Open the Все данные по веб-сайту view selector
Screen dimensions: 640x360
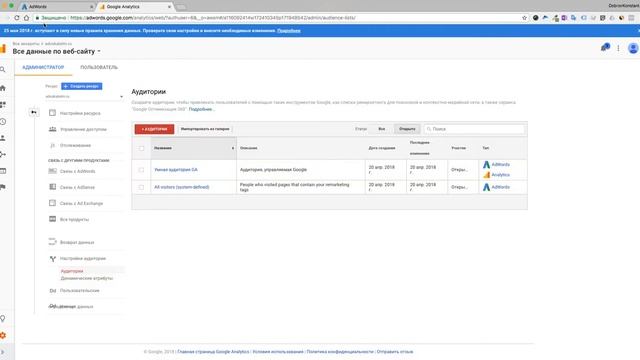tap(56, 51)
